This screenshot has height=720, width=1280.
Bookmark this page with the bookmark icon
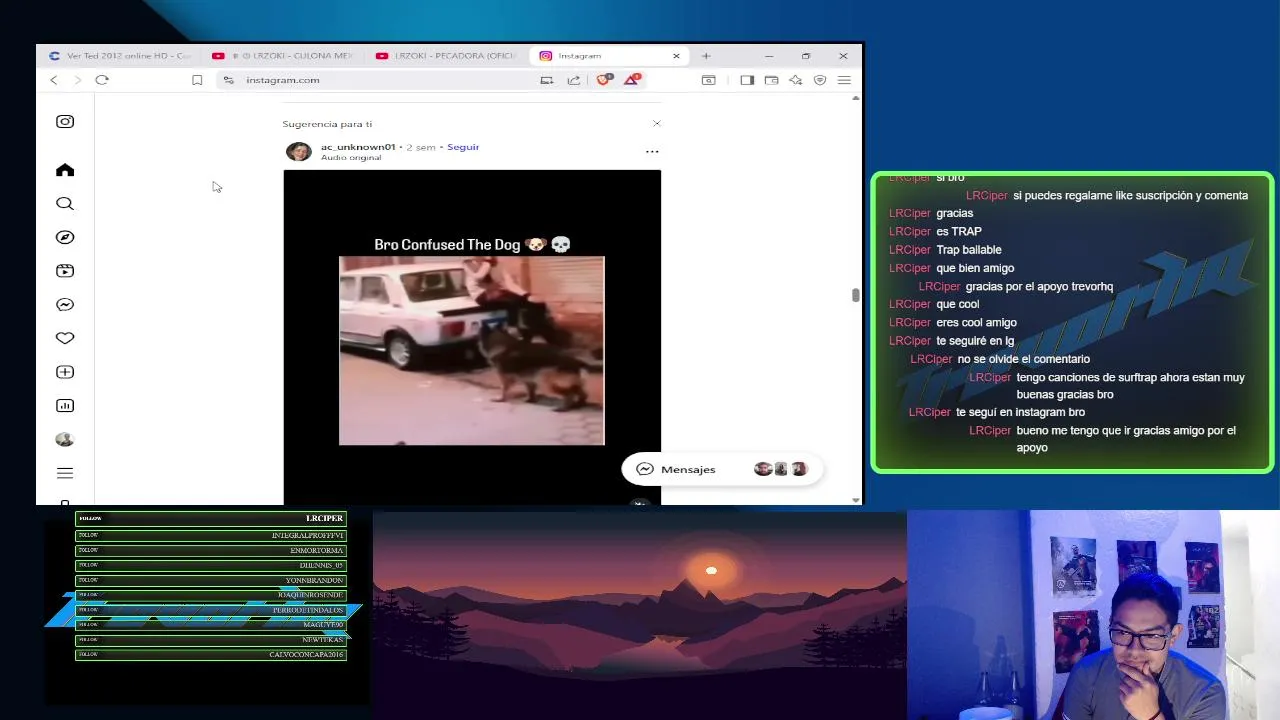pyautogui.click(x=197, y=80)
